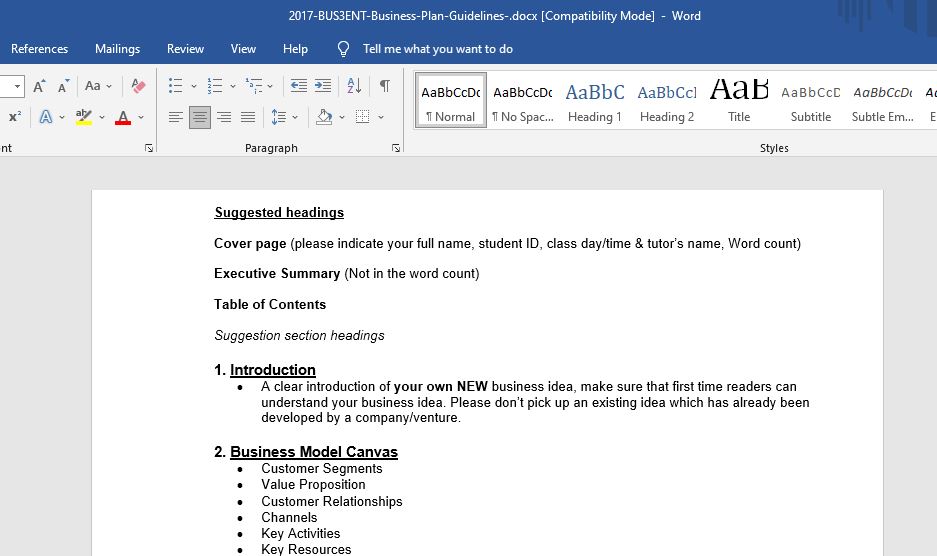Click the Borders icon
The image size is (937, 556).
tap(362, 117)
